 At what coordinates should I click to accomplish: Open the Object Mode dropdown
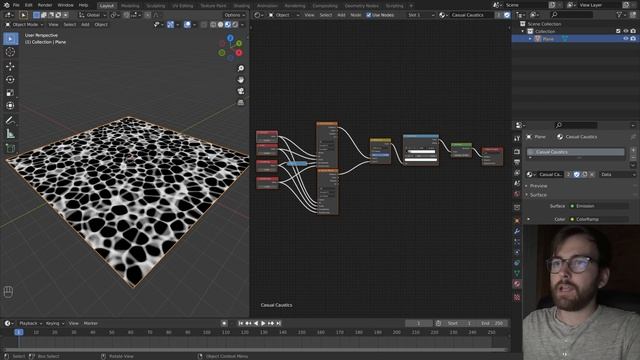[x=24, y=25]
